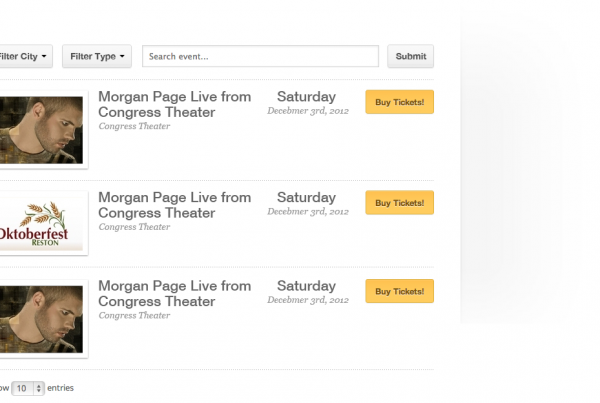
Task: Click Congress Theater venue under first event
Action: click(x=134, y=126)
